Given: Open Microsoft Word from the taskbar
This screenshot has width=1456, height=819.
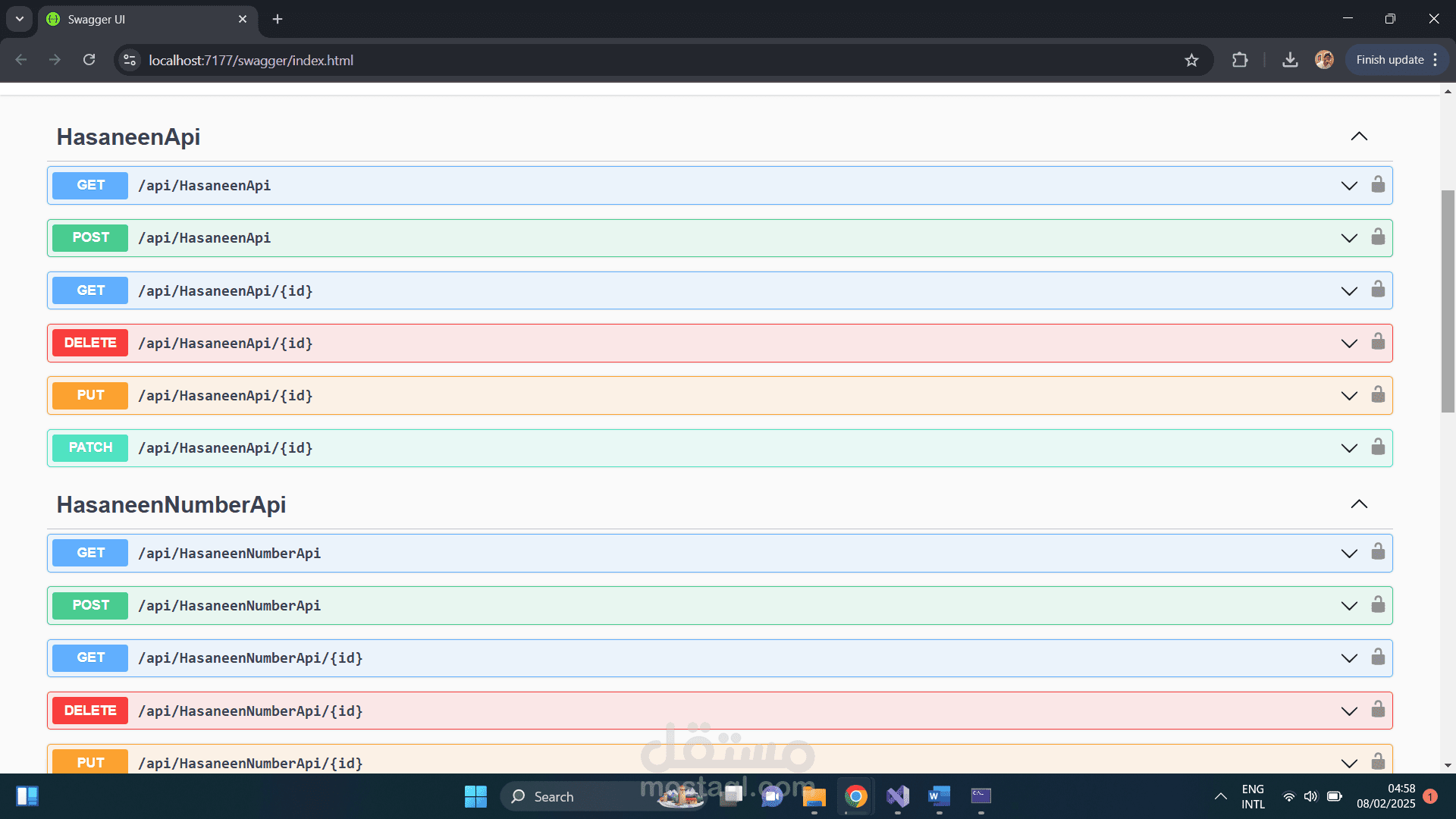Looking at the screenshot, I should coord(939,796).
